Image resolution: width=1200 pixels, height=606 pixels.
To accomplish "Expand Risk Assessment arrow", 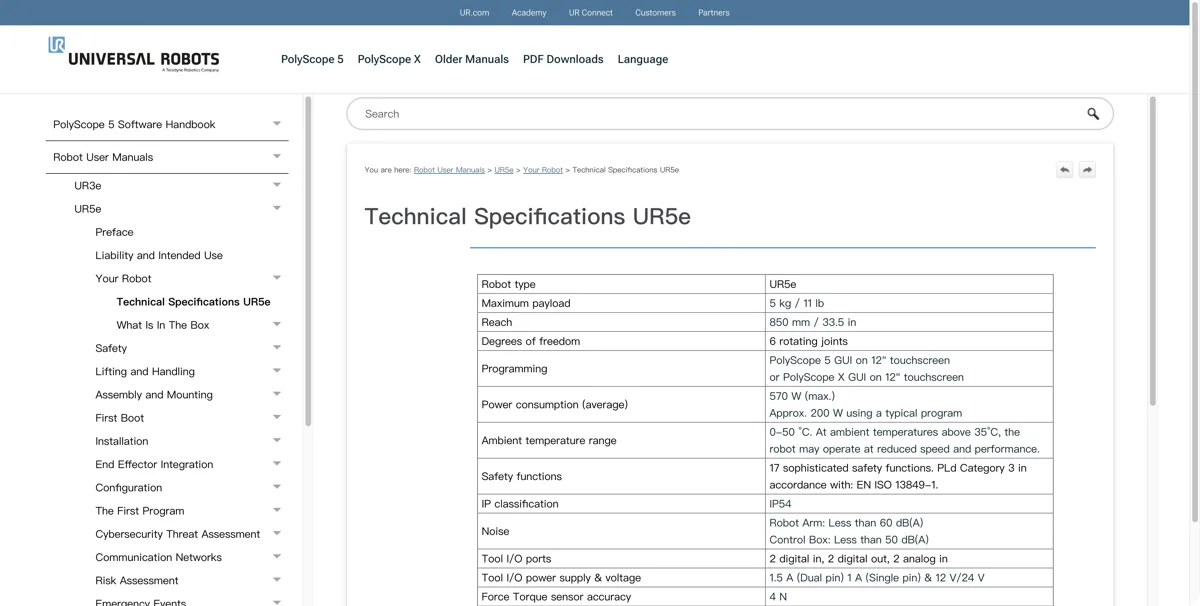I will (277, 580).
